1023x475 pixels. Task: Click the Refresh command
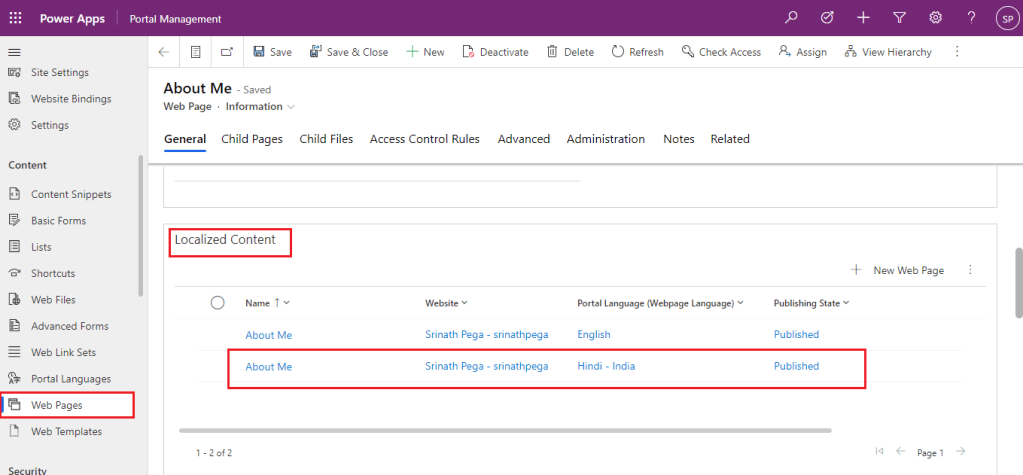click(637, 52)
